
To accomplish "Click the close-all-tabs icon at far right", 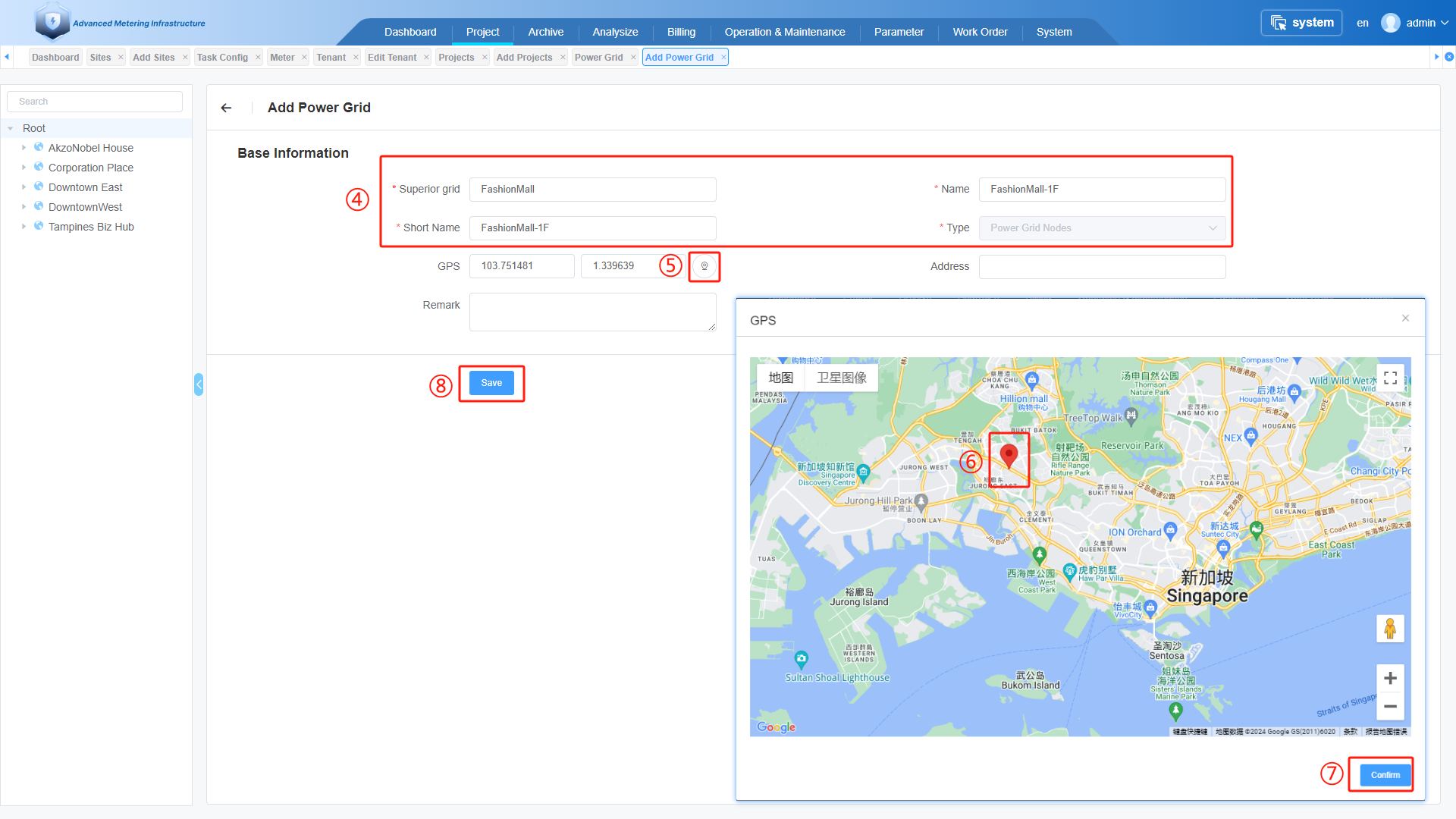I will click(1449, 57).
